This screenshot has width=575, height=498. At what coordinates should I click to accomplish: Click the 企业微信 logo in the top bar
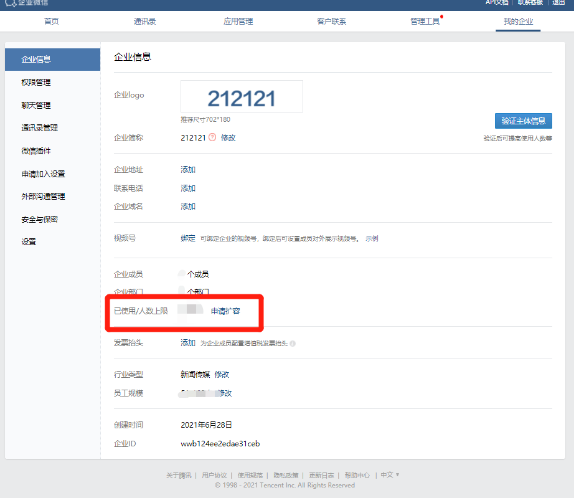26,3
